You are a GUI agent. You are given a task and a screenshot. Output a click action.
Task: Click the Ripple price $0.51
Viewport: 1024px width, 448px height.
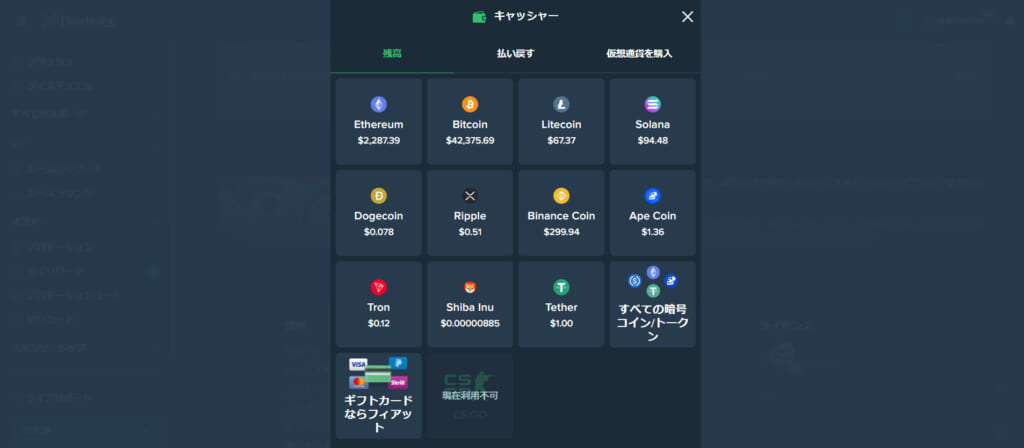pos(470,232)
